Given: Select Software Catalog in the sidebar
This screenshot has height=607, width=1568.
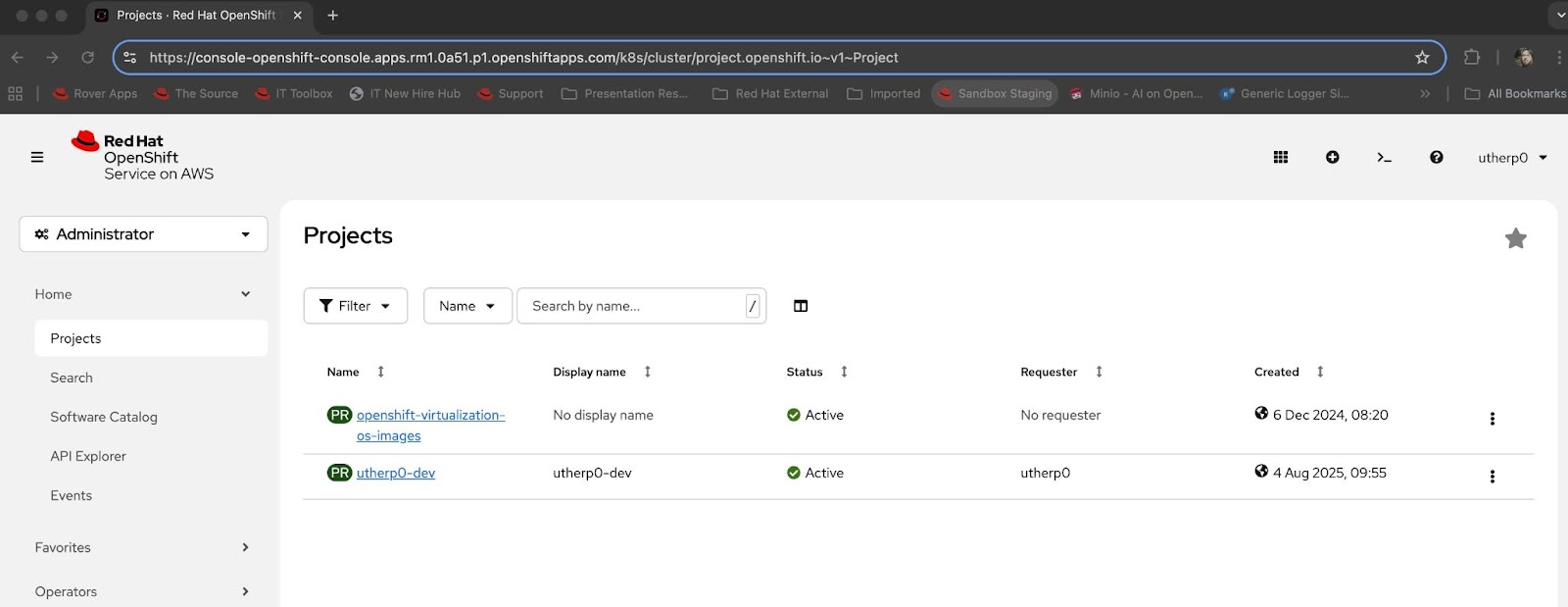Looking at the screenshot, I should pos(104,417).
